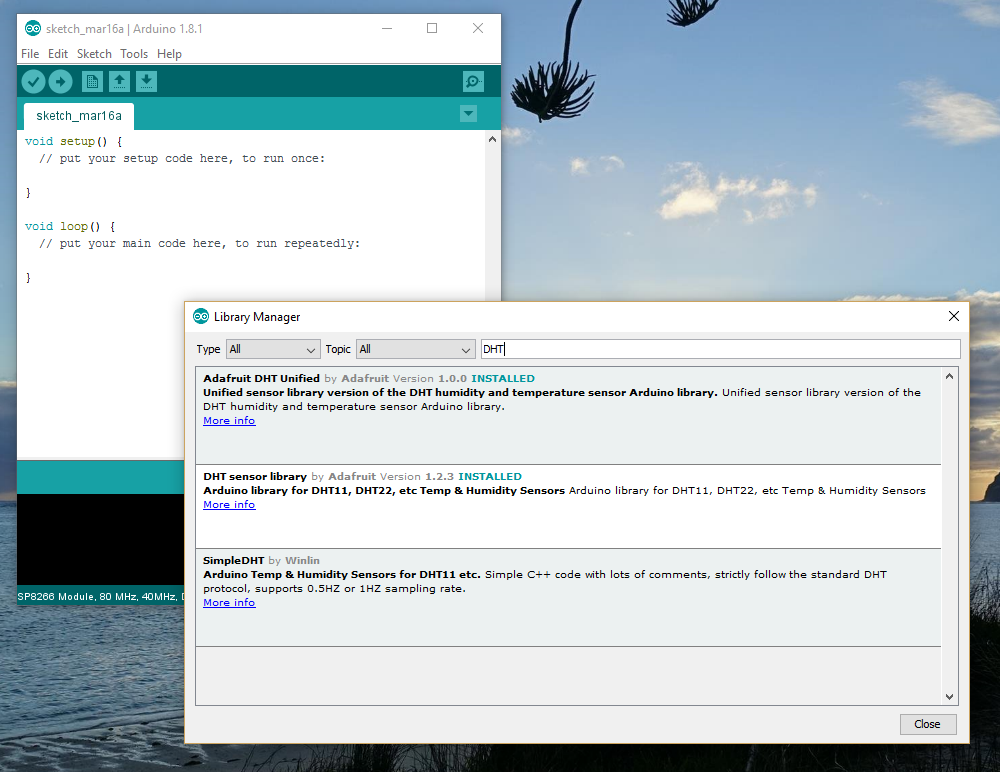This screenshot has height=772, width=1000.
Task: Maximize the Arduino sketch window
Action: click(432, 28)
